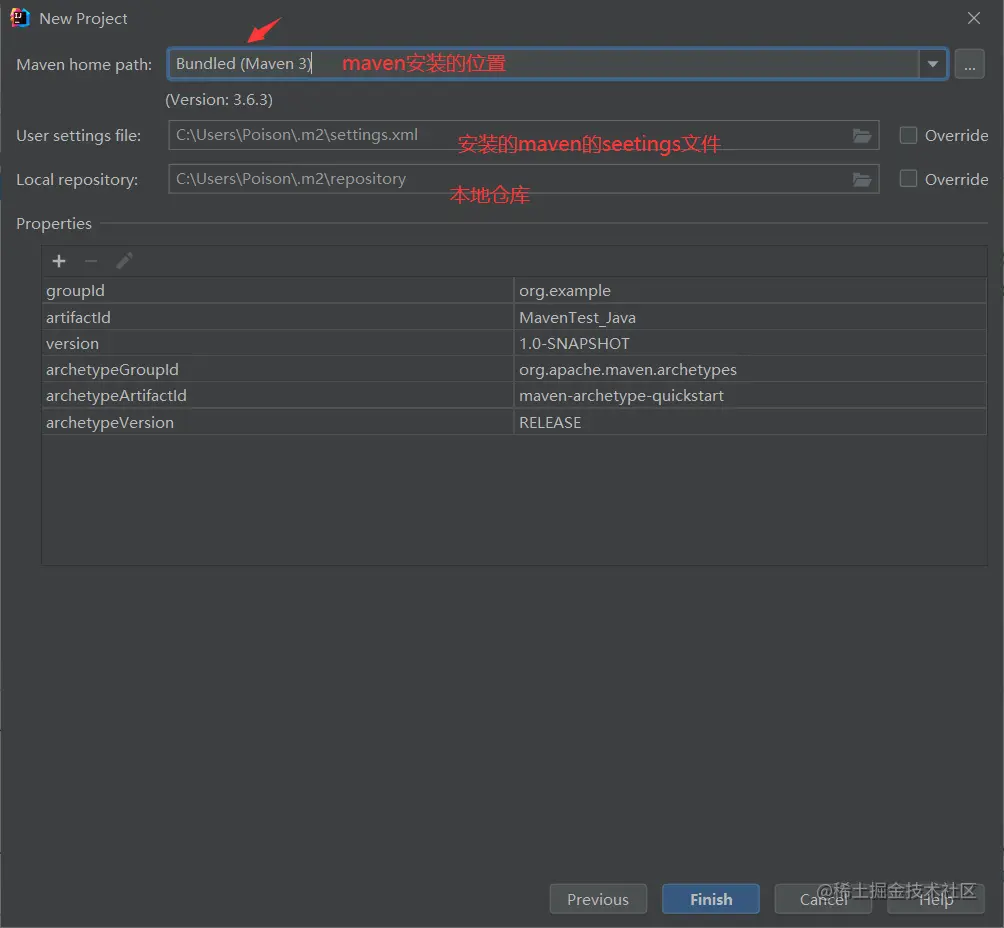
Task: Browse folder icon for Local repository
Action: (x=862, y=180)
